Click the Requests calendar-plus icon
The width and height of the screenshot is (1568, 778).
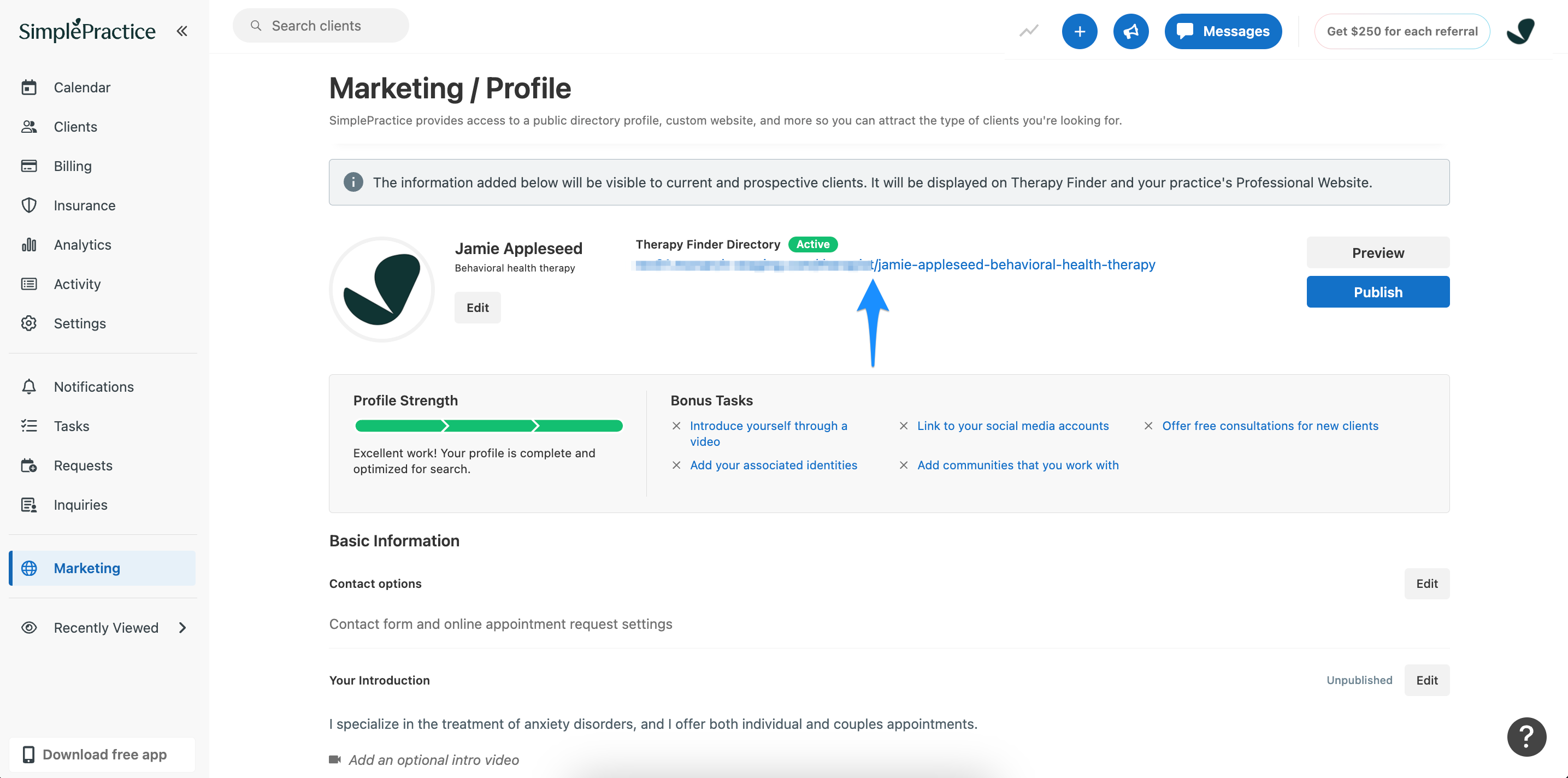28,465
